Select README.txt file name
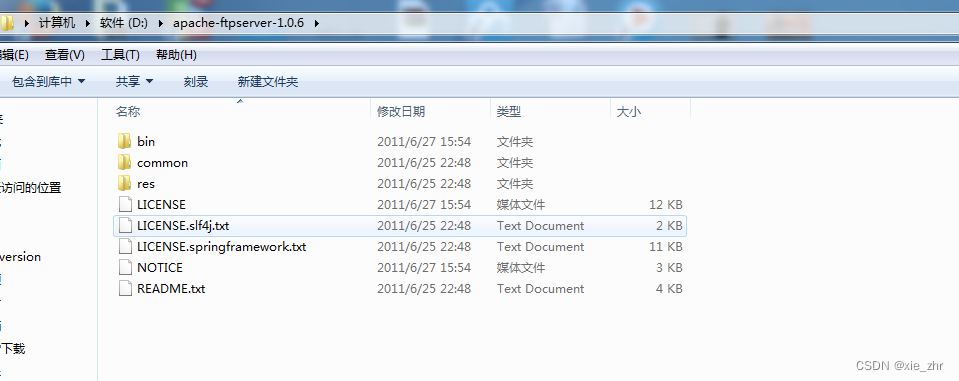 point(171,289)
